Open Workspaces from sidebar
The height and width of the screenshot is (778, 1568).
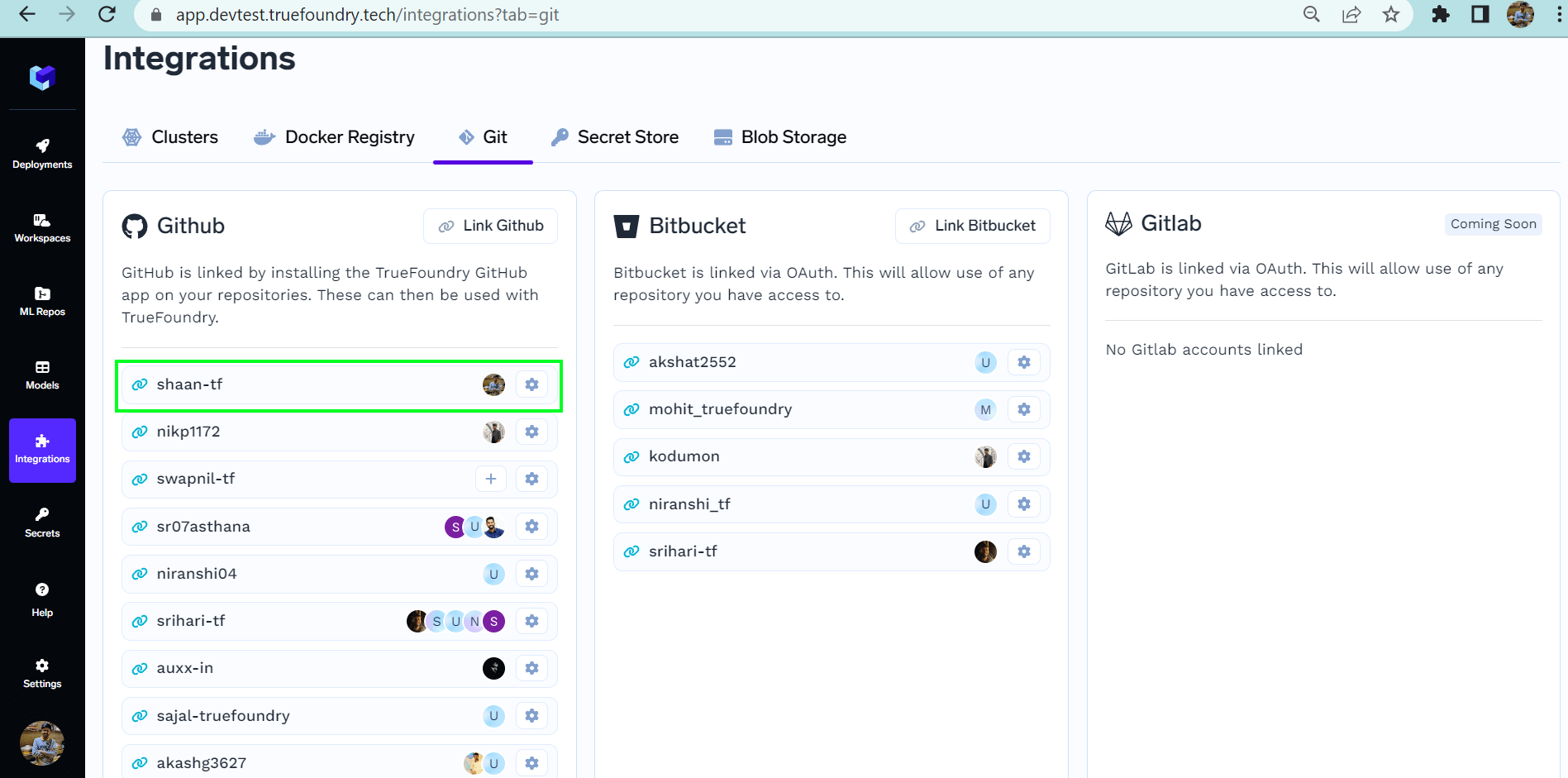tap(42, 227)
